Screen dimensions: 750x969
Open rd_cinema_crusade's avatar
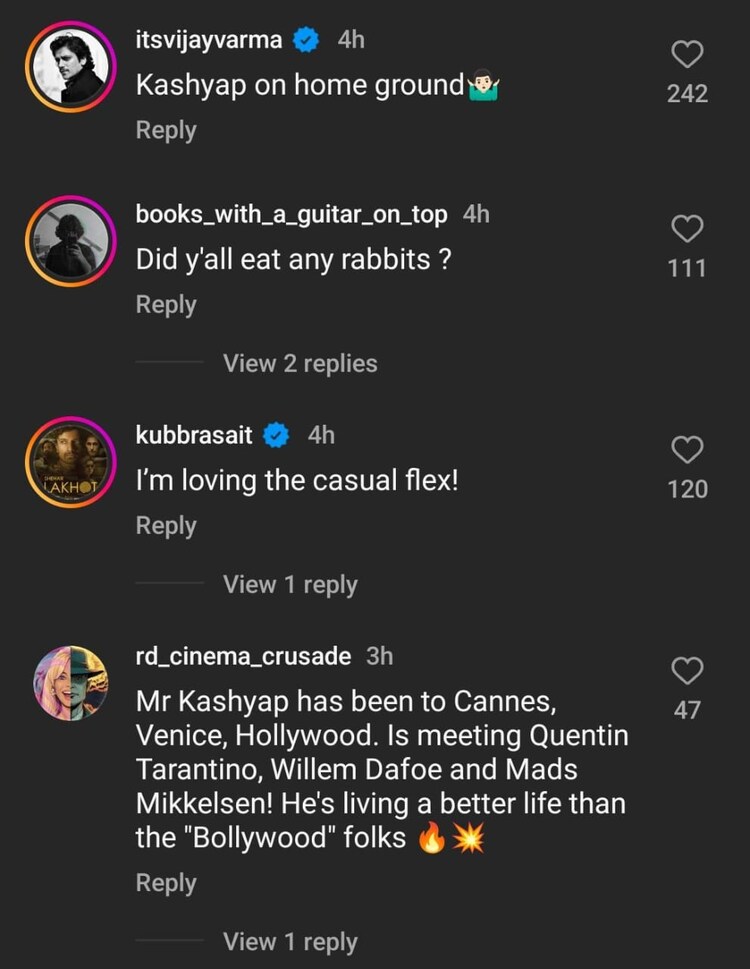pos(70,683)
